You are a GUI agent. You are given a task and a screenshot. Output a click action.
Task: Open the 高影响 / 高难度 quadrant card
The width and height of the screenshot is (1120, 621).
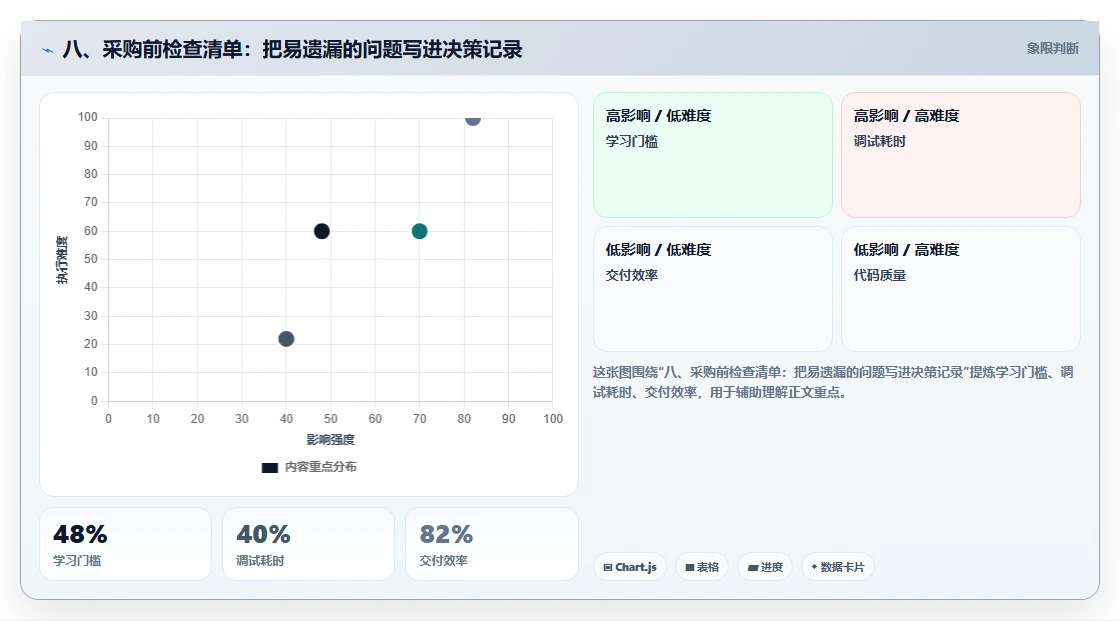coord(961,154)
